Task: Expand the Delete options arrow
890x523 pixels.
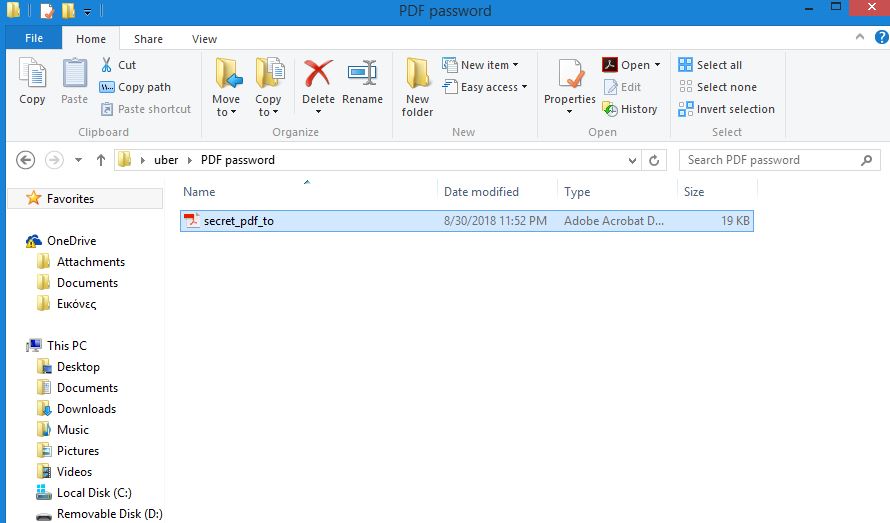Action: tap(318, 112)
